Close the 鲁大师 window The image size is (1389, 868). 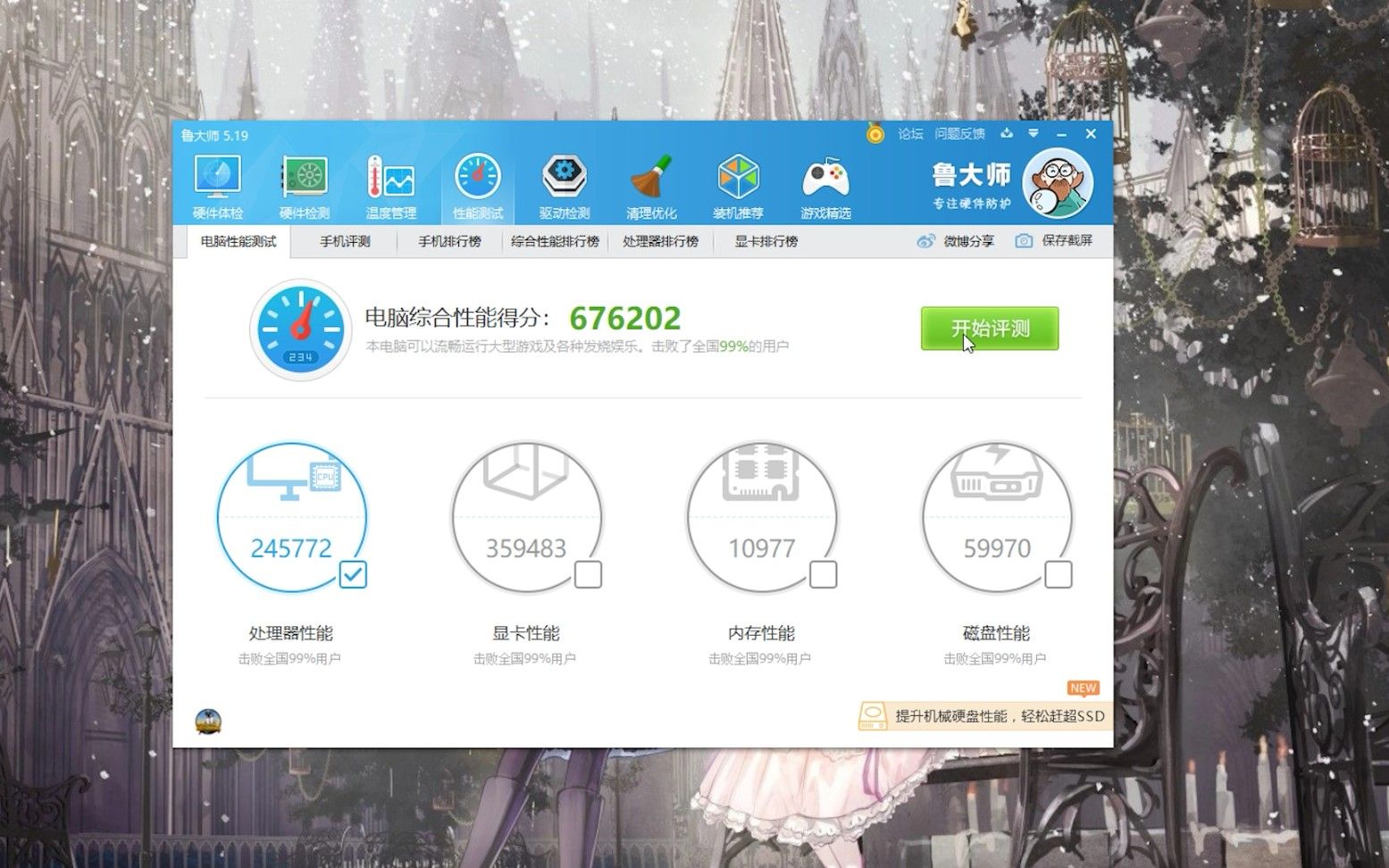(1091, 134)
